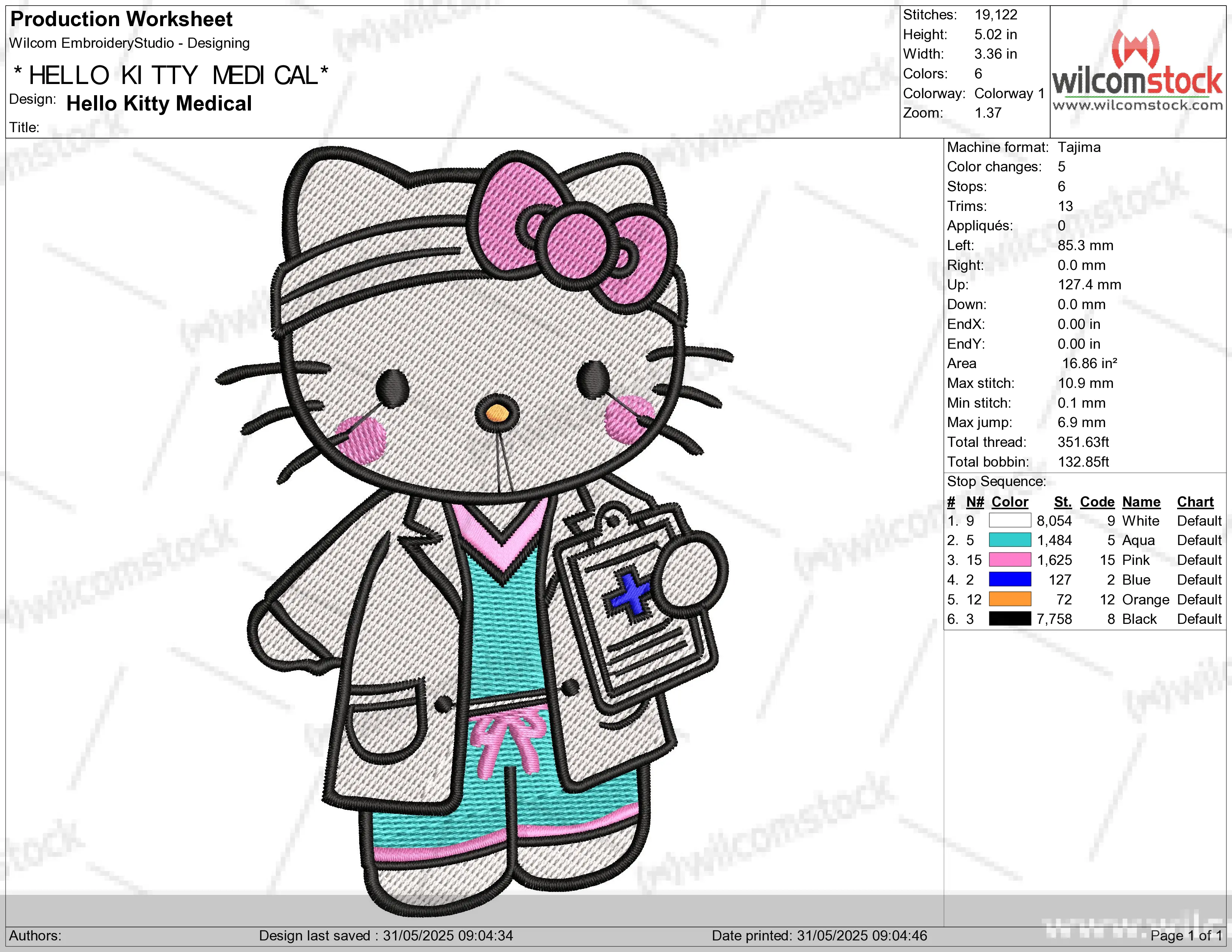The width and height of the screenshot is (1232, 952).
Task: Click the stitch count "7,758" in Black row
Action: click(x=1054, y=619)
